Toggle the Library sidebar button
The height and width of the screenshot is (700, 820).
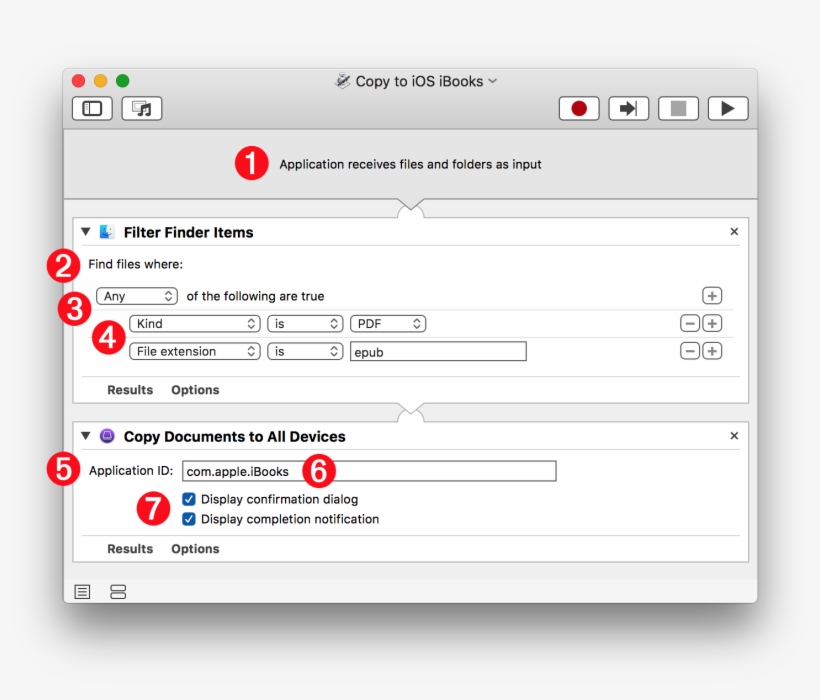(92, 109)
